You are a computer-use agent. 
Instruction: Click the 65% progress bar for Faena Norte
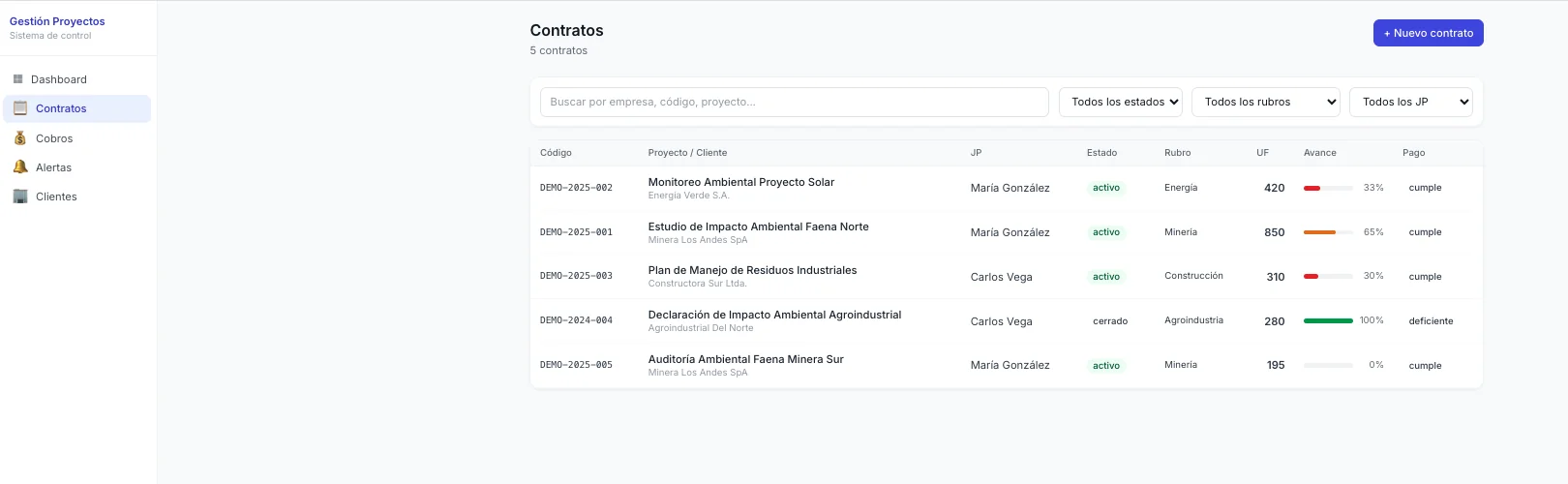coord(1328,232)
